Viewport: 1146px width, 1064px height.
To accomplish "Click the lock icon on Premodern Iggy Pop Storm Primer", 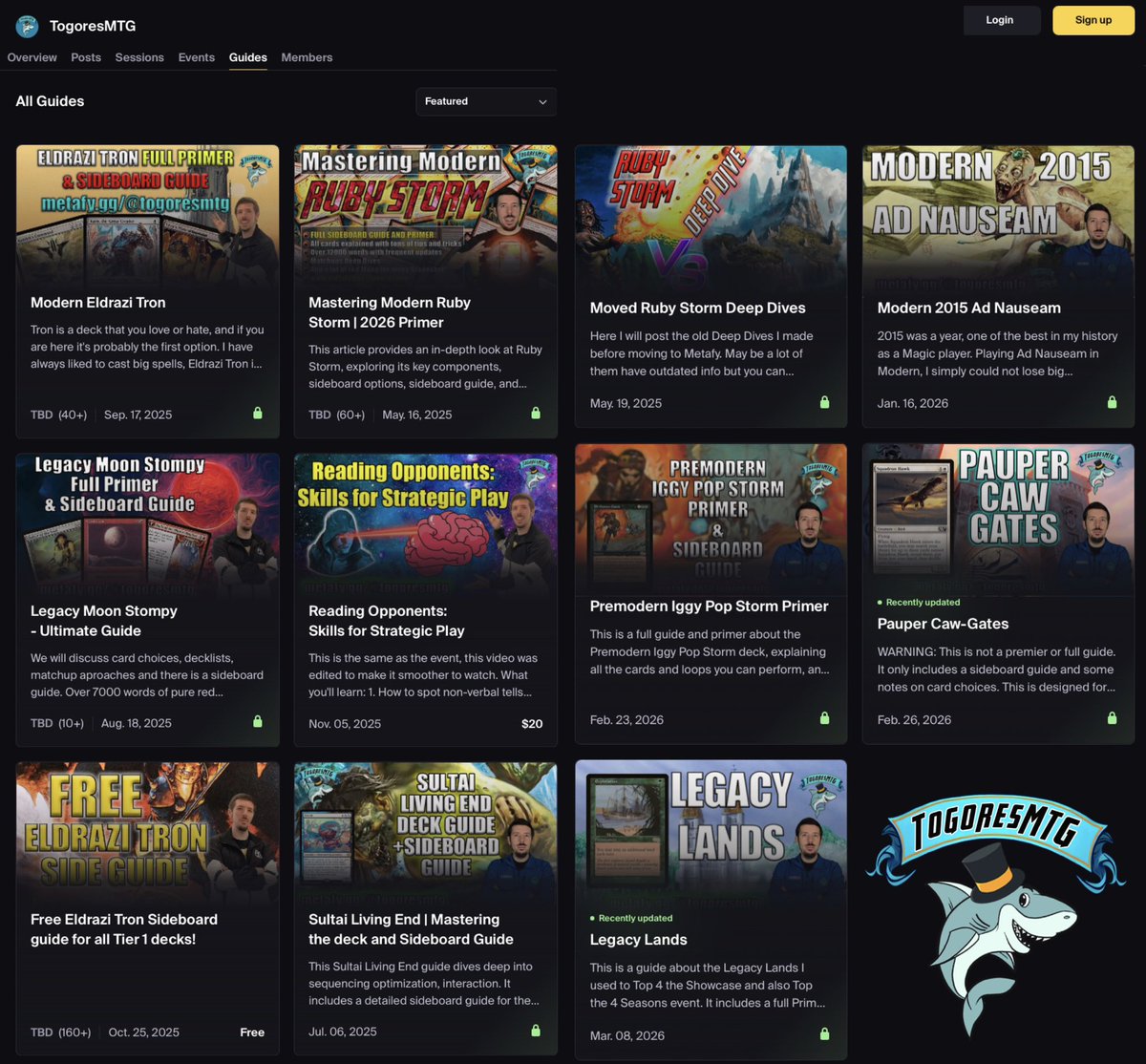I will point(825,718).
